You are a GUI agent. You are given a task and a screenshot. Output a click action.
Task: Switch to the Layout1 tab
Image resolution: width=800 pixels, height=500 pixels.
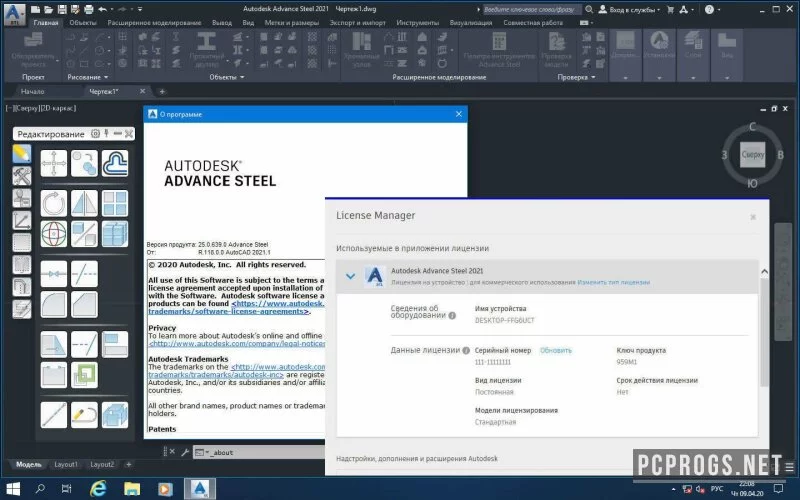click(x=66, y=464)
